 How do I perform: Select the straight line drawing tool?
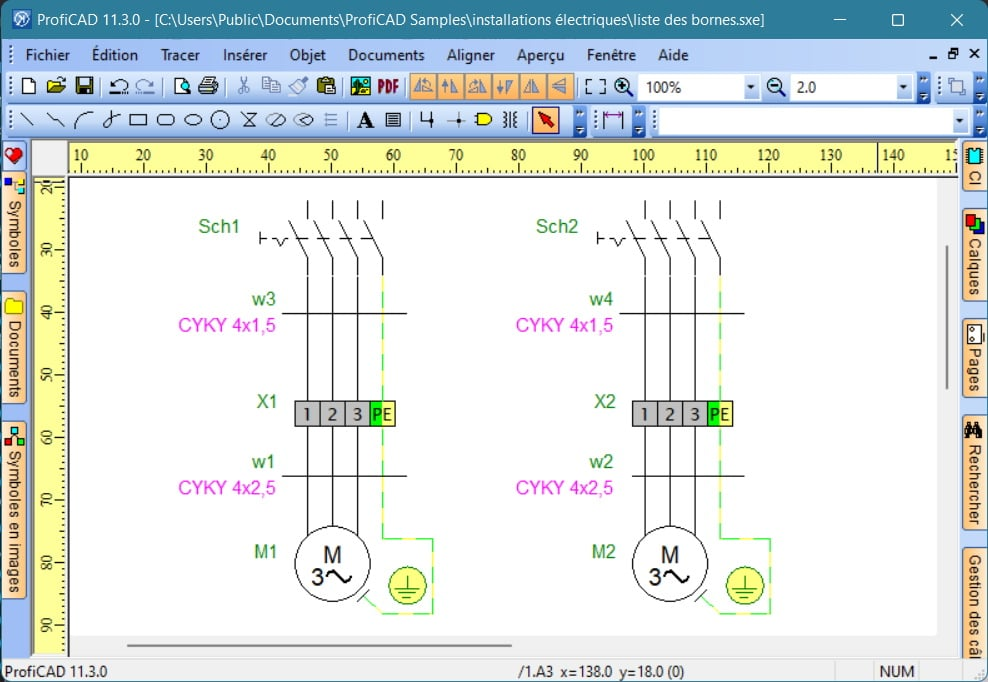27,119
